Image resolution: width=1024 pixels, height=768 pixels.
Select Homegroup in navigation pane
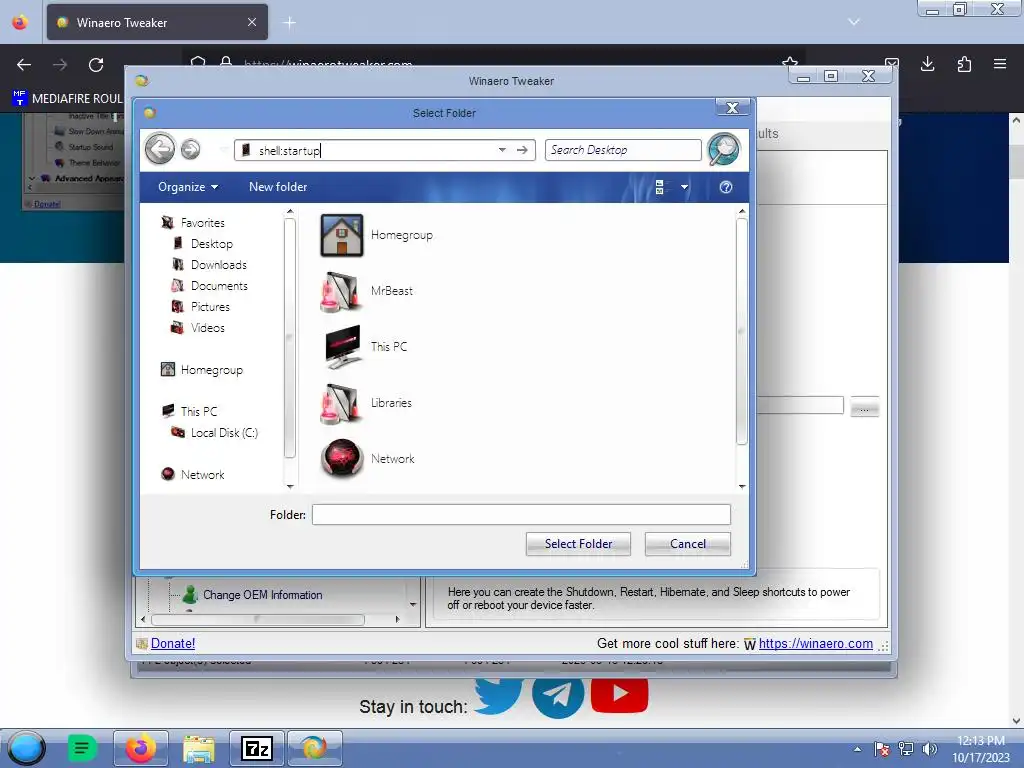click(x=212, y=370)
